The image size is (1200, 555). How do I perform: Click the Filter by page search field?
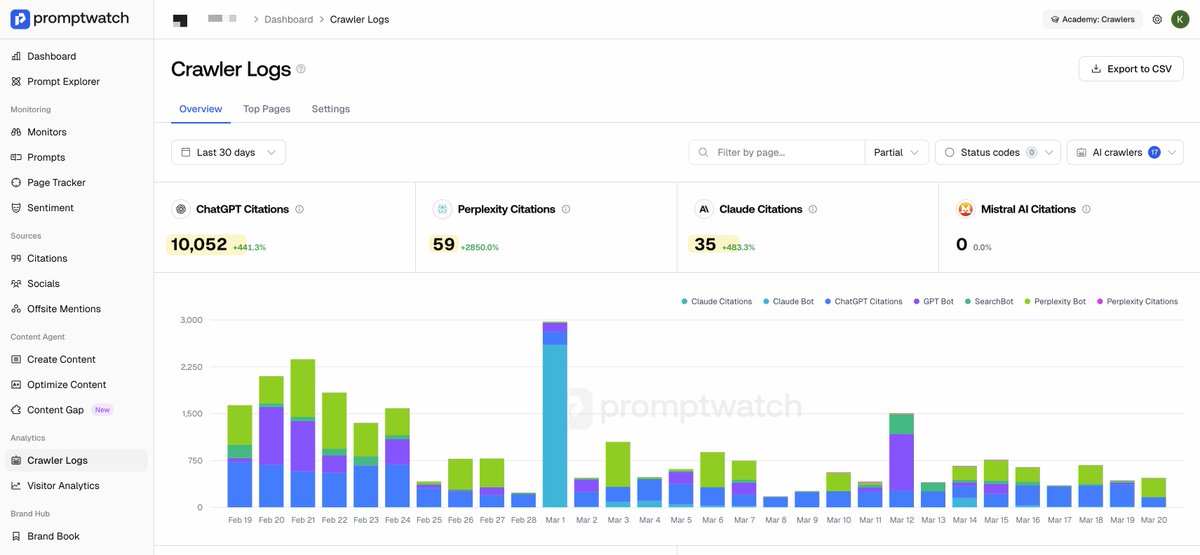tap(777, 152)
